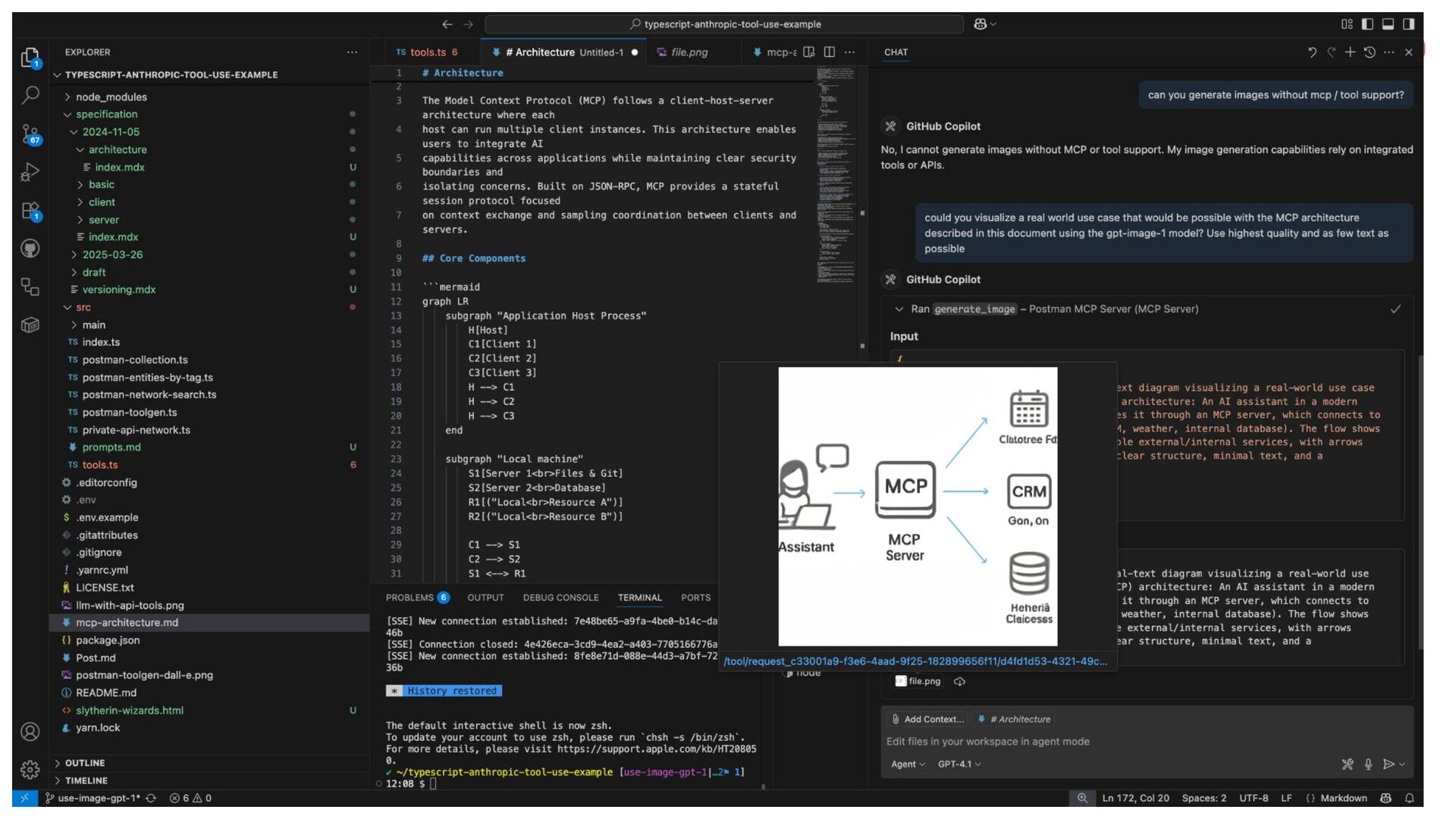Viewport: 1456px width, 819px height.
Task: Collapse the src folder
Action: click(x=83, y=307)
